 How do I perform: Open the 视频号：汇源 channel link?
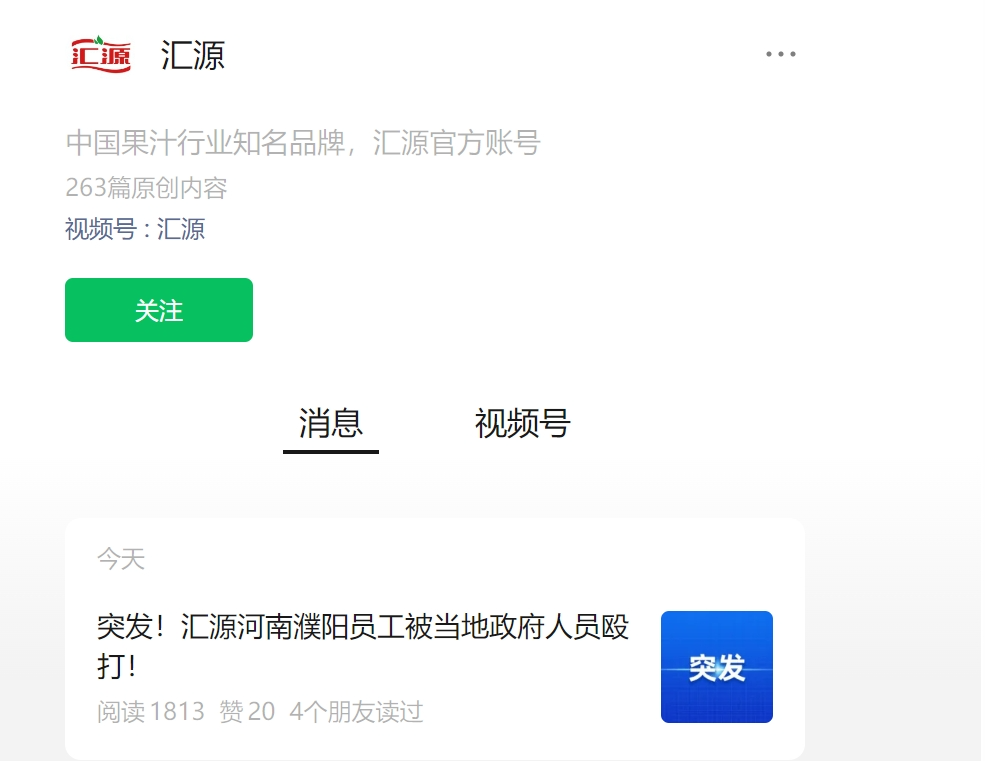point(135,229)
